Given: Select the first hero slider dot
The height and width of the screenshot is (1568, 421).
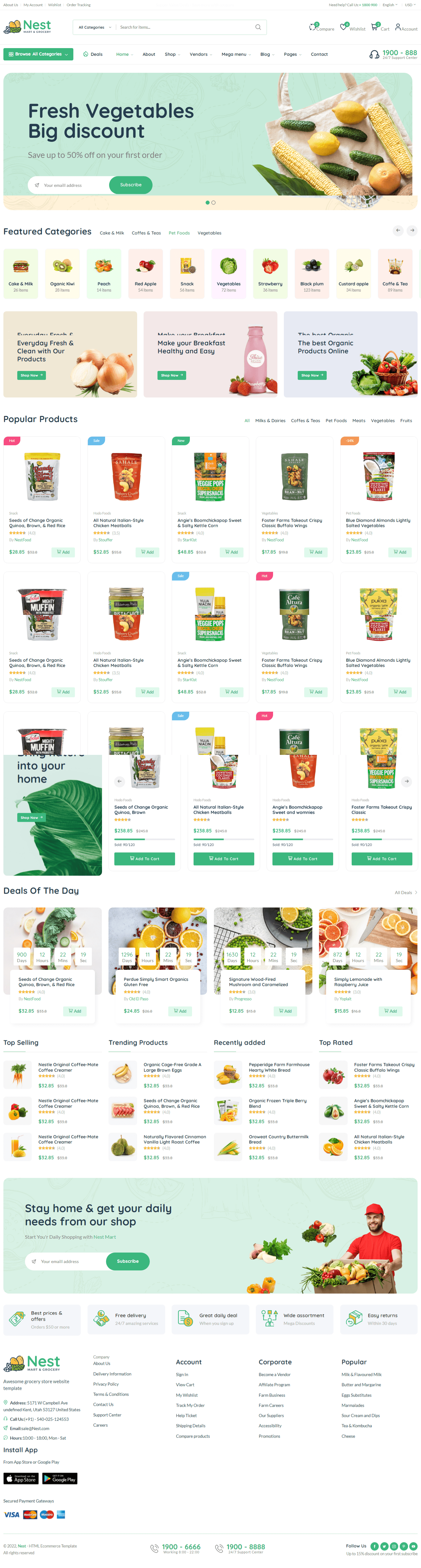Looking at the screenshot, I should coord(207,203).
